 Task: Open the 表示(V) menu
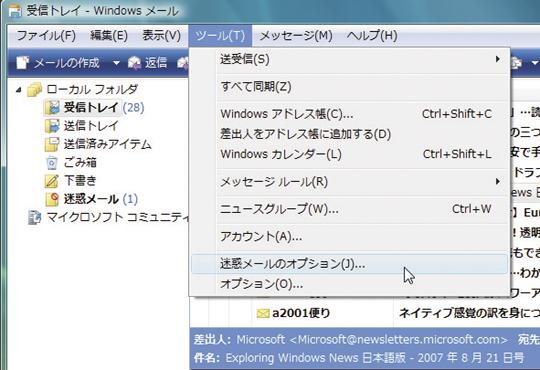(x=162, y=35)
